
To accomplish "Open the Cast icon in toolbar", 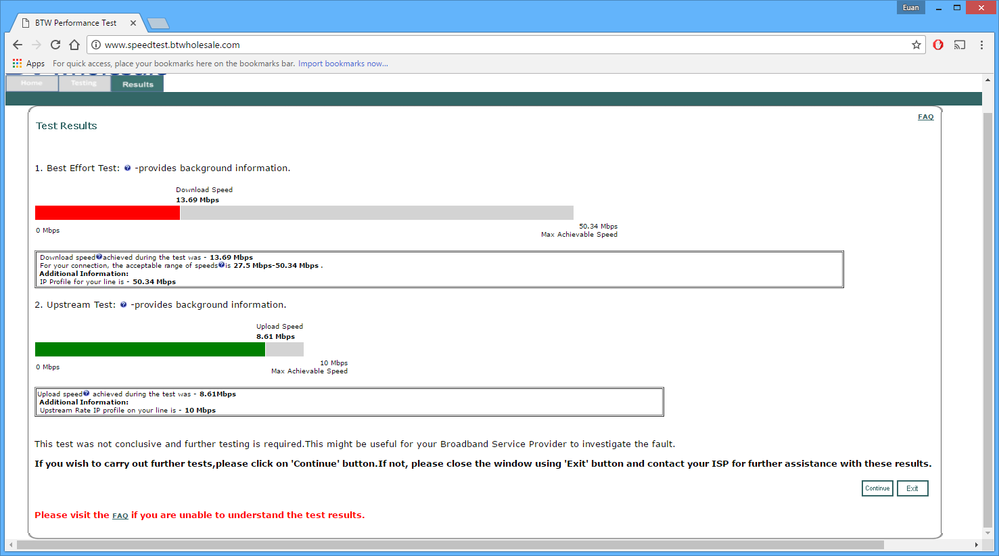I will (959, 45).
